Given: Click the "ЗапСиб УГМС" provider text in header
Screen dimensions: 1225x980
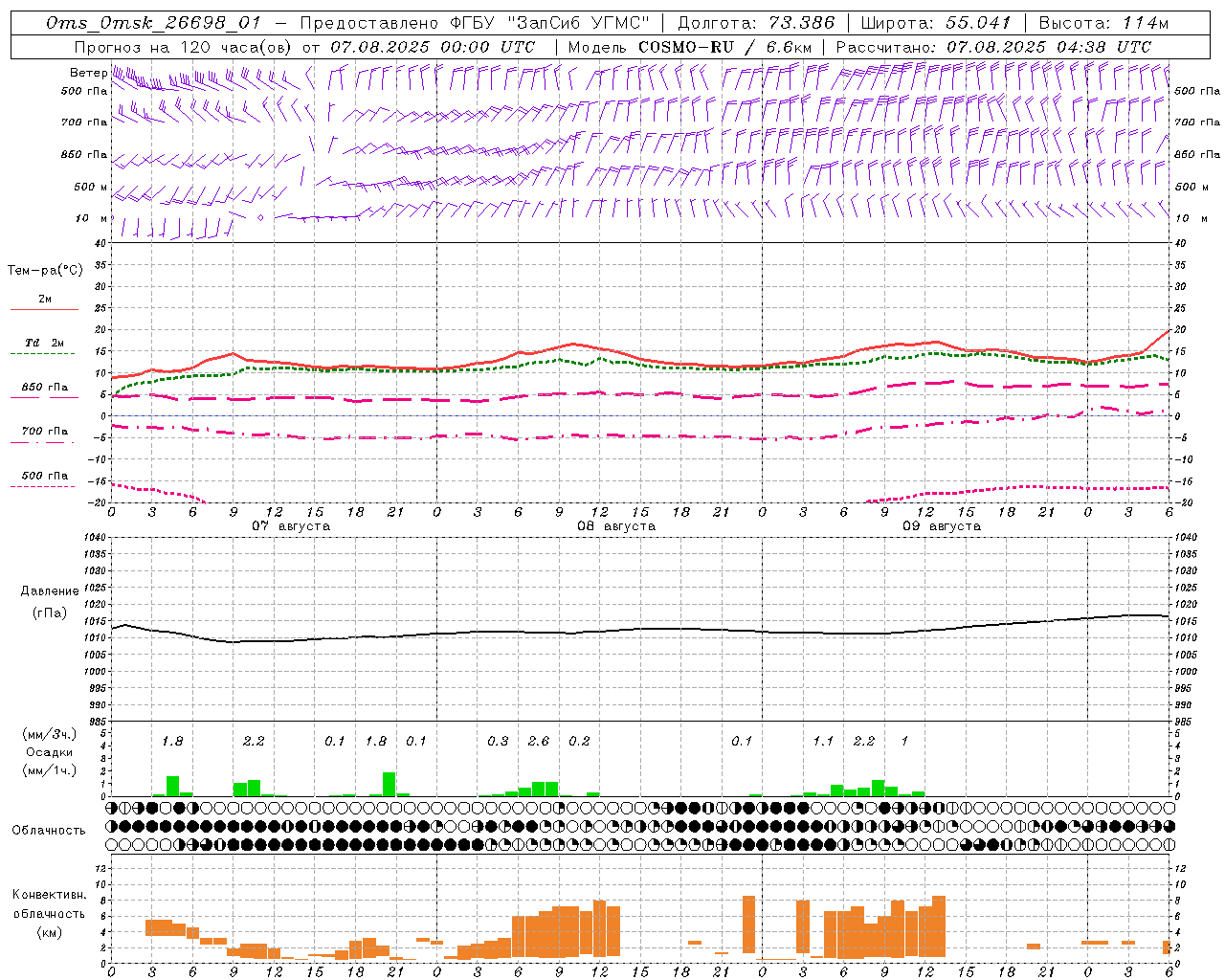Looking at the screenshot, I should (x=578, y=23).
